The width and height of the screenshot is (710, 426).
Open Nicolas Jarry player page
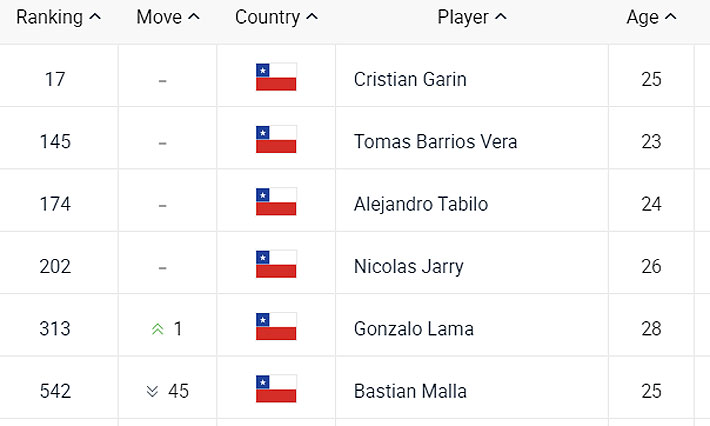(408, 266)
